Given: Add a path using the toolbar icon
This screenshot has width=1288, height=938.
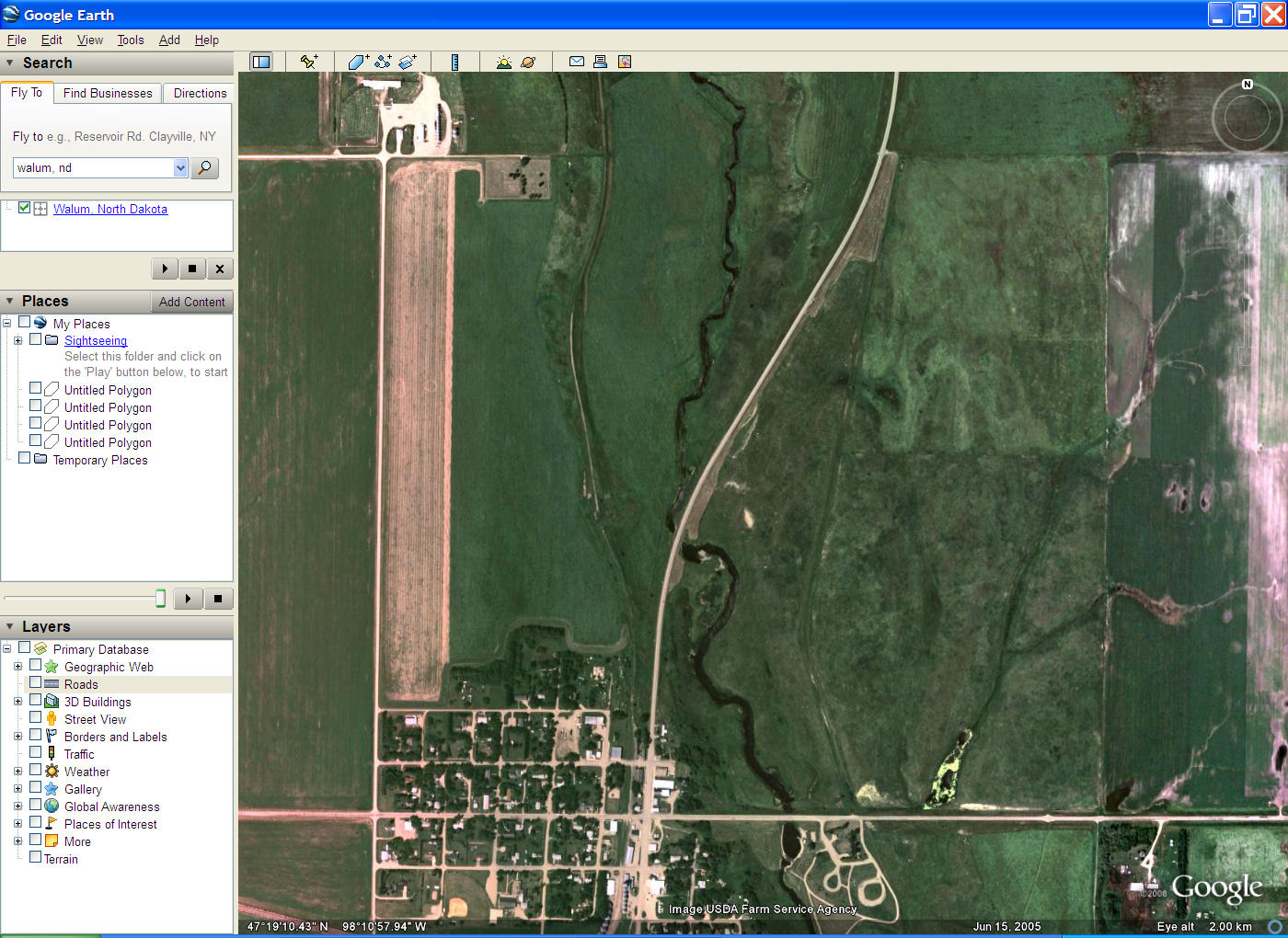Looking at the screenshot, I should [x=383, y=62].
